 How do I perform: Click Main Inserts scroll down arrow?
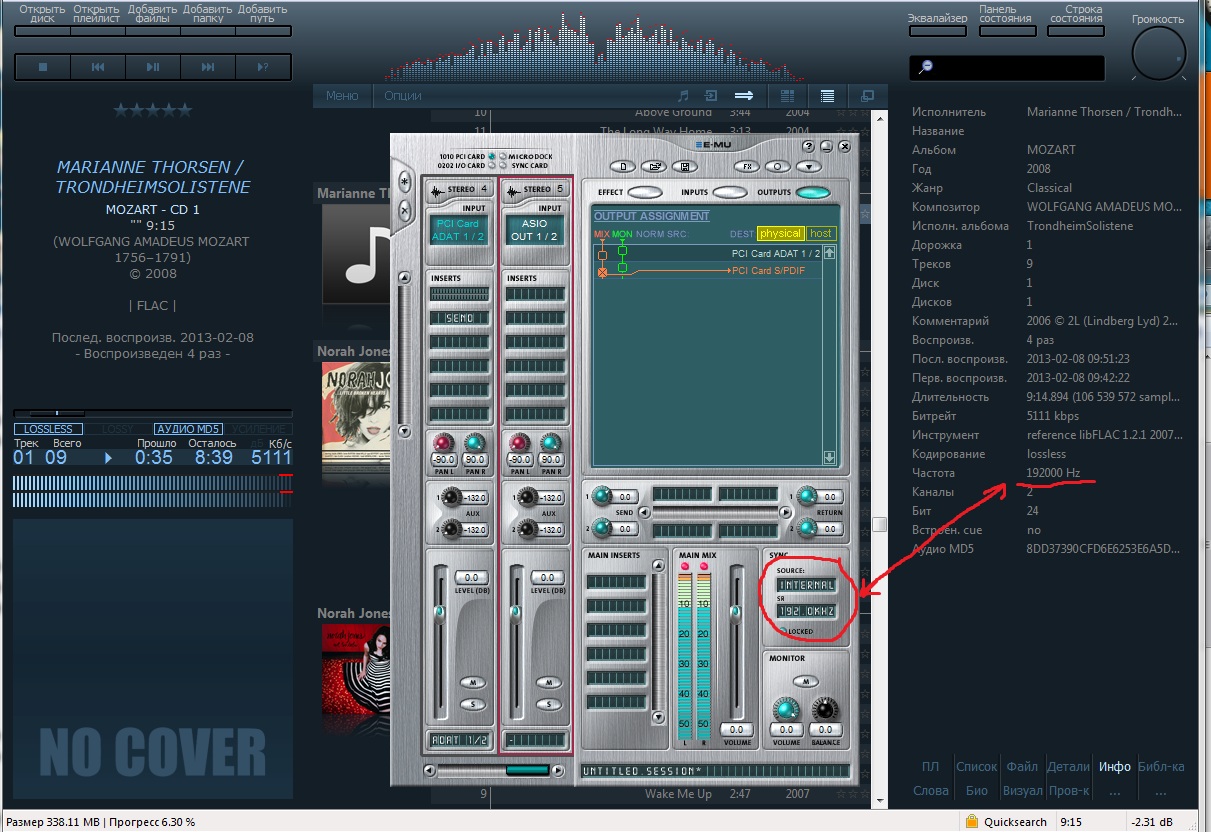coord(657,717)
